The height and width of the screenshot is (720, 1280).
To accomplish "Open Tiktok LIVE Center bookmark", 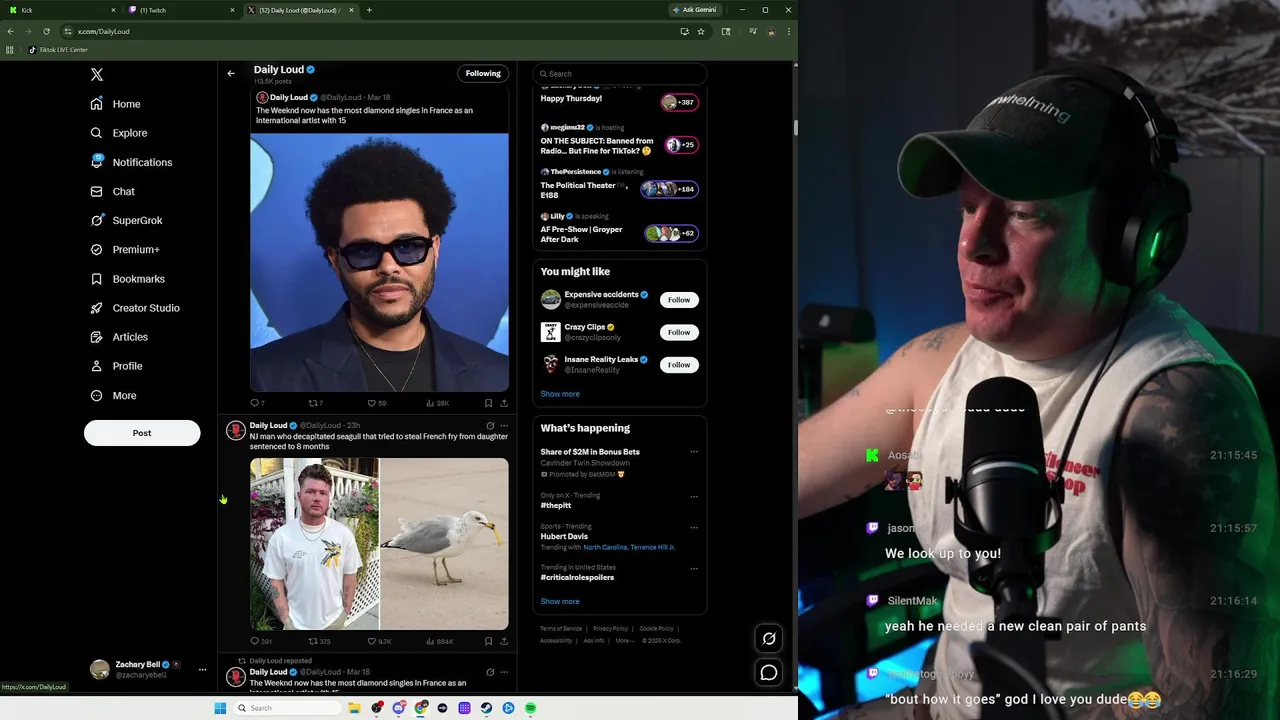I will tap(58, 50).
